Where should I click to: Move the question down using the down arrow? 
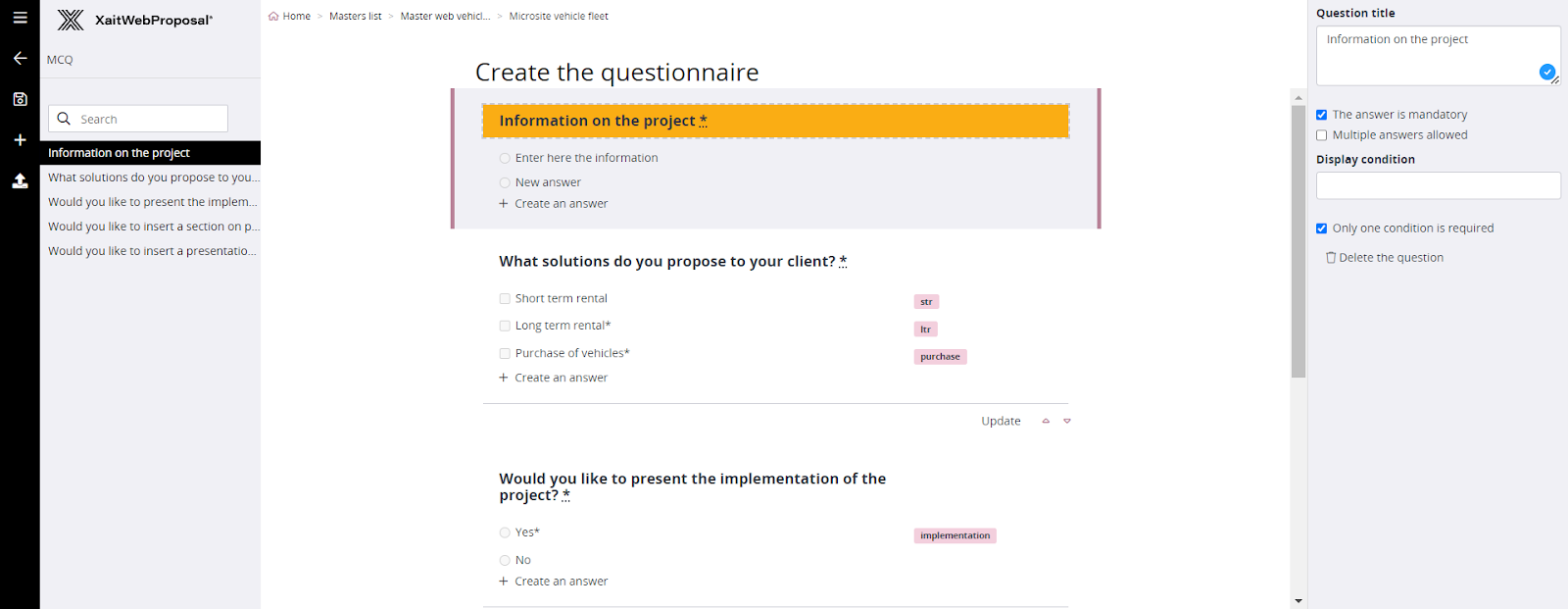pyautogui.click(x=1067, y=420)
